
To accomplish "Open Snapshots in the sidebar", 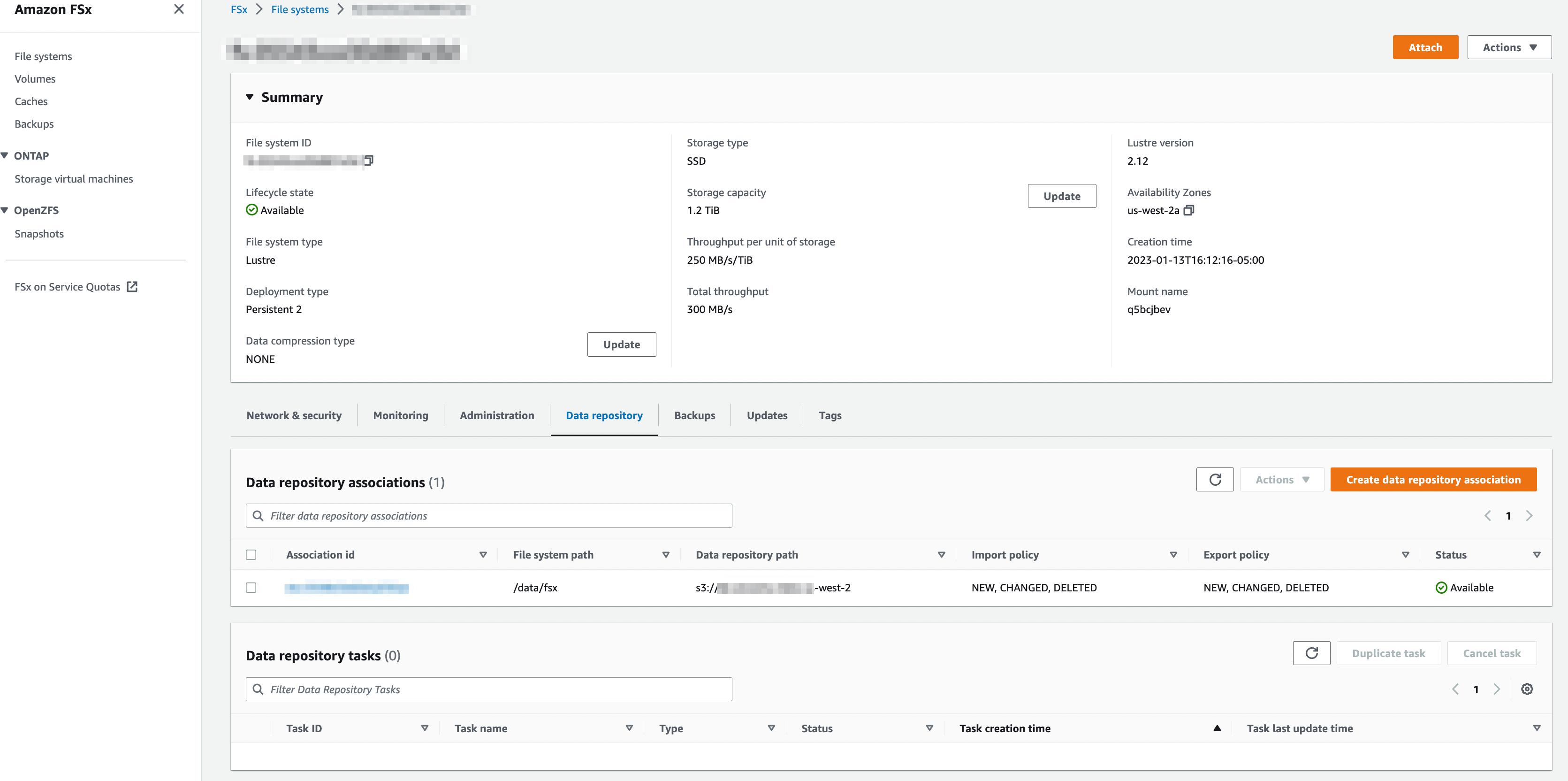I will (x=39, y=234).
